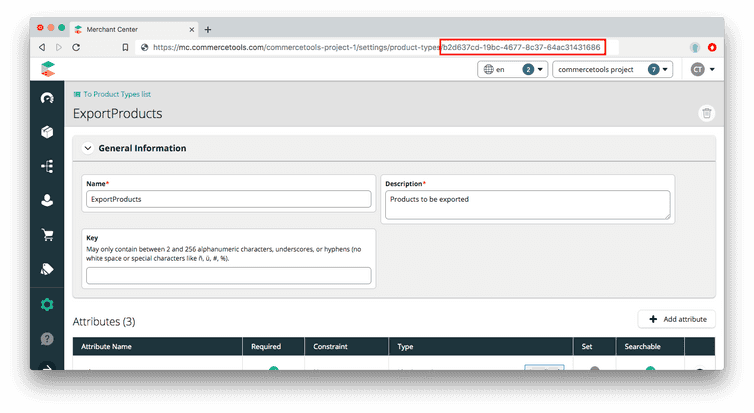Select the Merchant Center browser tab
The height and width of the screenshot is (413, 754).
tap(130, 29)
